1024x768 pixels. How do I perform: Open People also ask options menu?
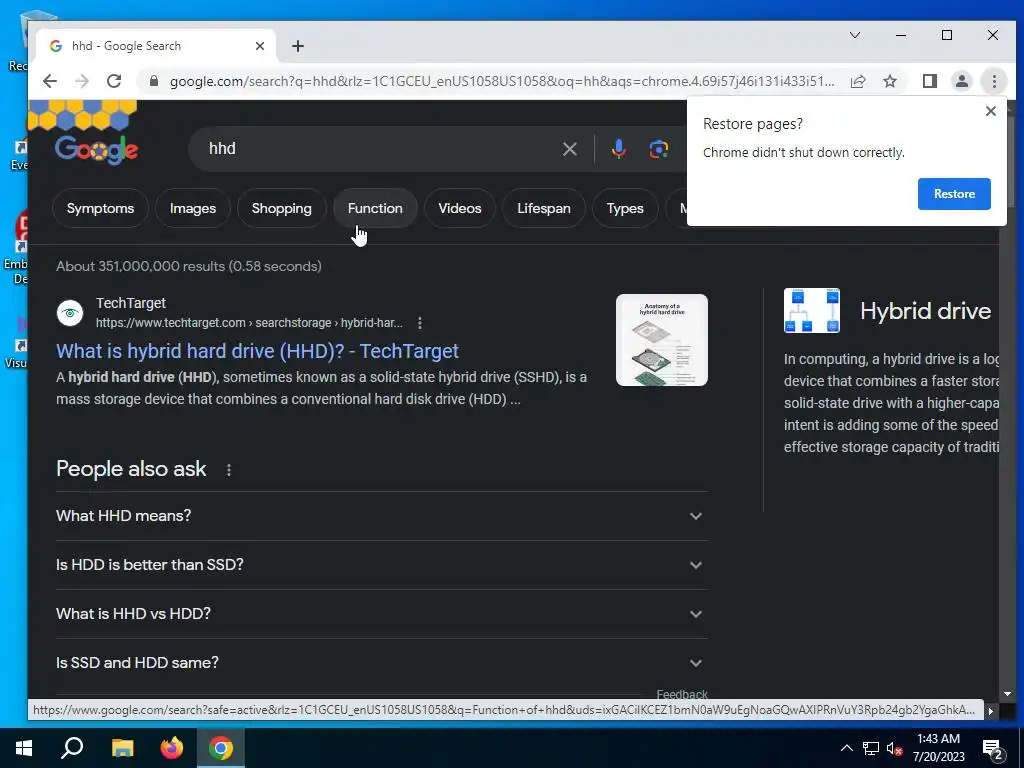tap(229, 470)
